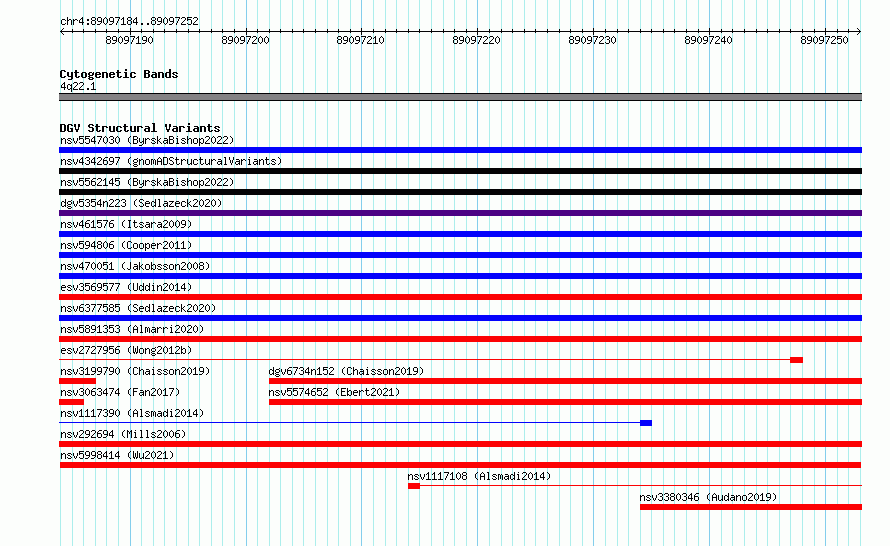Click the short red bar under nsv3199790

78,381
